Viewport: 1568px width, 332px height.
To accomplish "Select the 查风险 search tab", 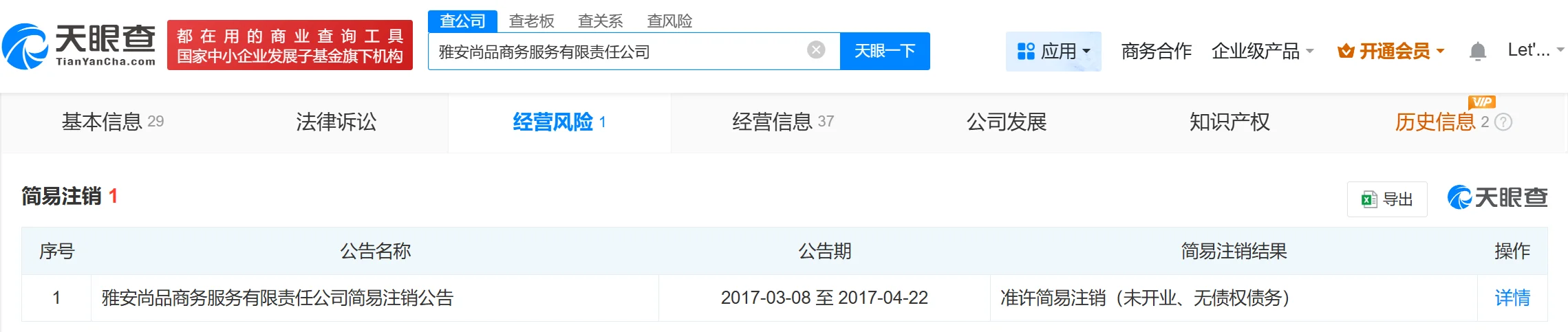I will [x=669, y=21].
